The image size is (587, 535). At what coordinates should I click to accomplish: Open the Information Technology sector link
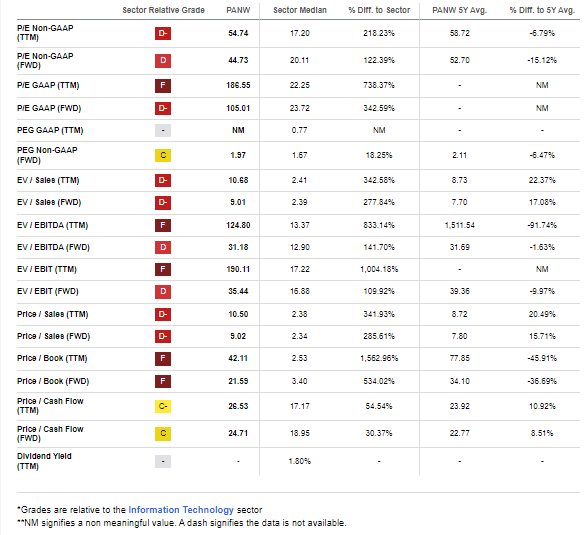coord(181,510)
